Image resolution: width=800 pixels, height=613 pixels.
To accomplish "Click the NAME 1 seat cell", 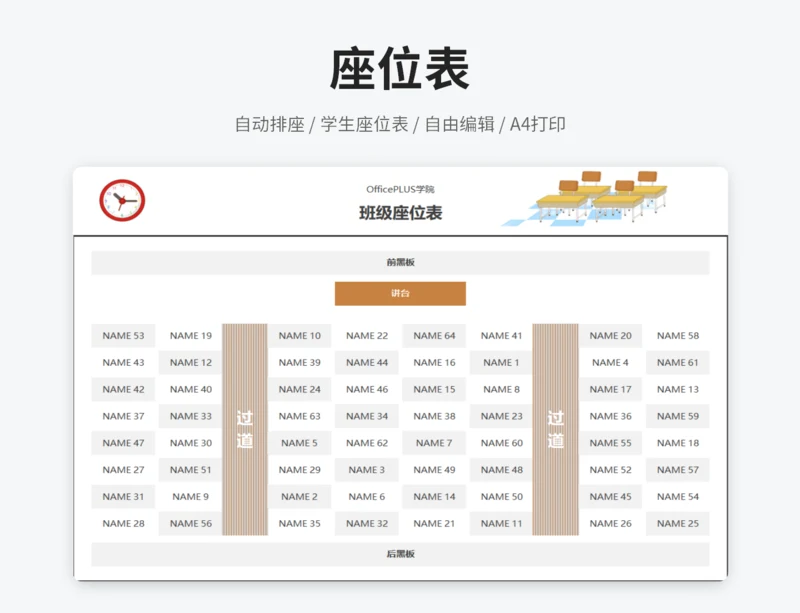I will click(x=500, y=362).
